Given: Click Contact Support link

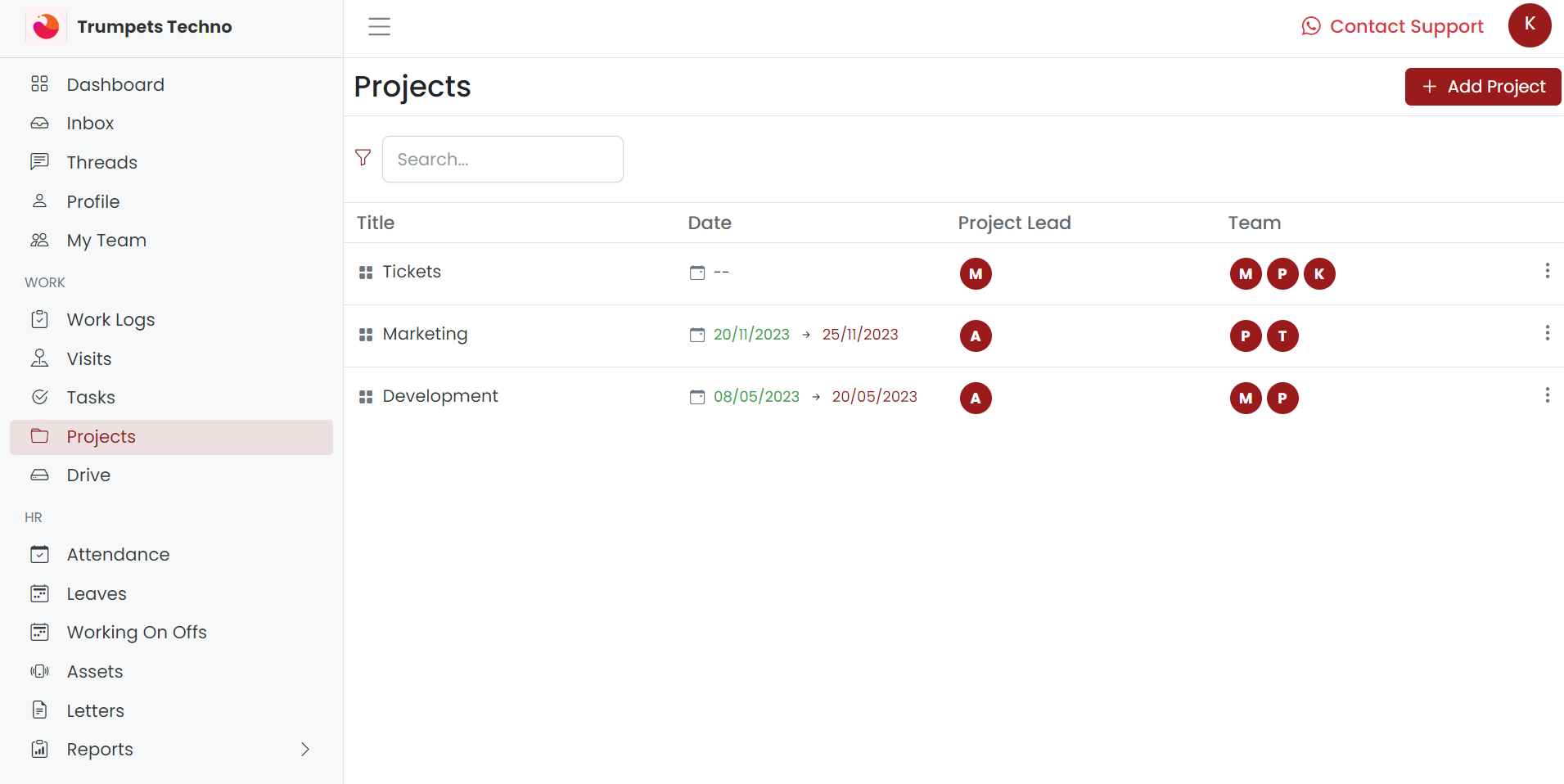Looking at the screenshot, I should (1392, 26).
